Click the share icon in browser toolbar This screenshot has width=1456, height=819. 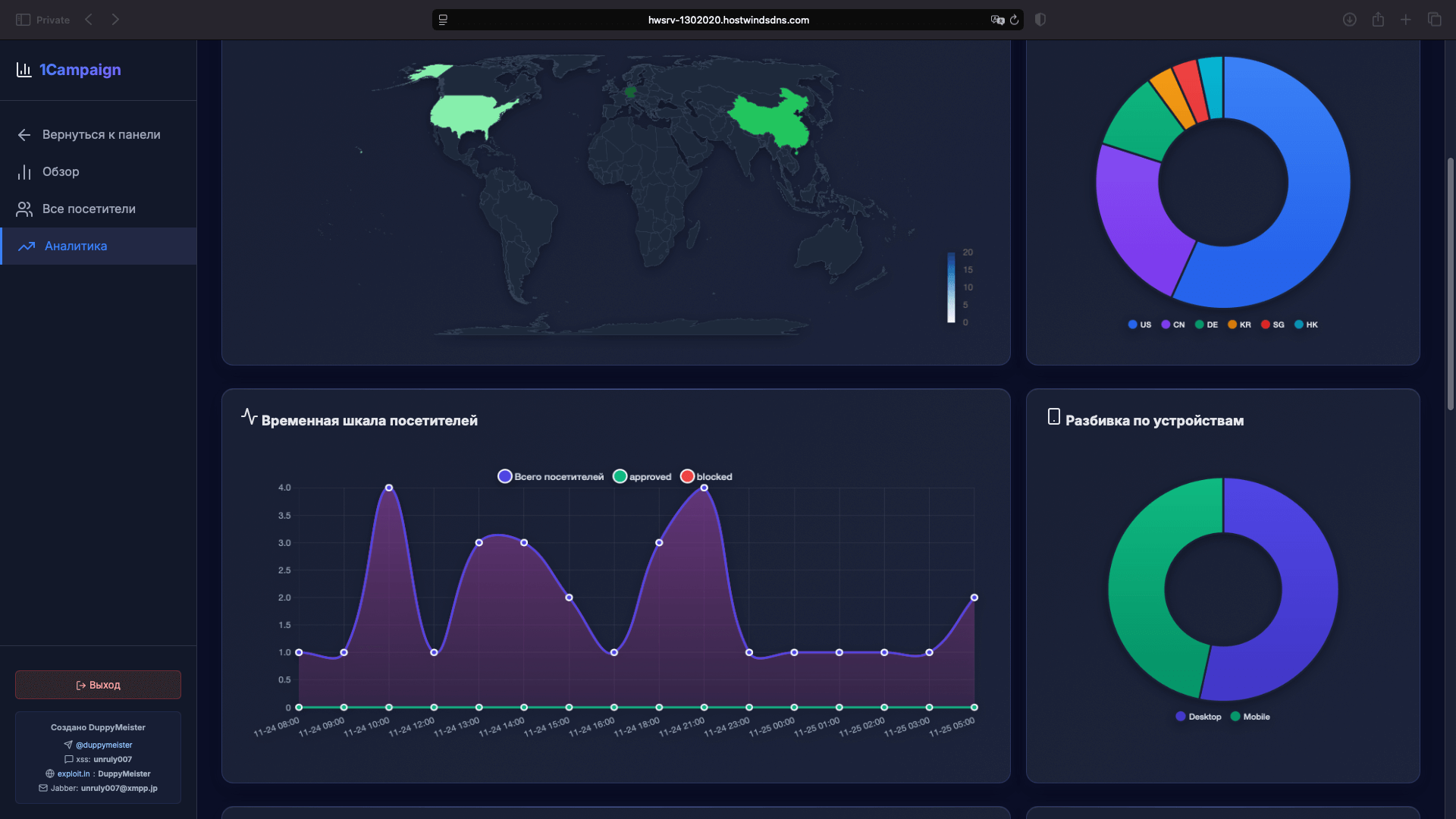[1378, 20]
